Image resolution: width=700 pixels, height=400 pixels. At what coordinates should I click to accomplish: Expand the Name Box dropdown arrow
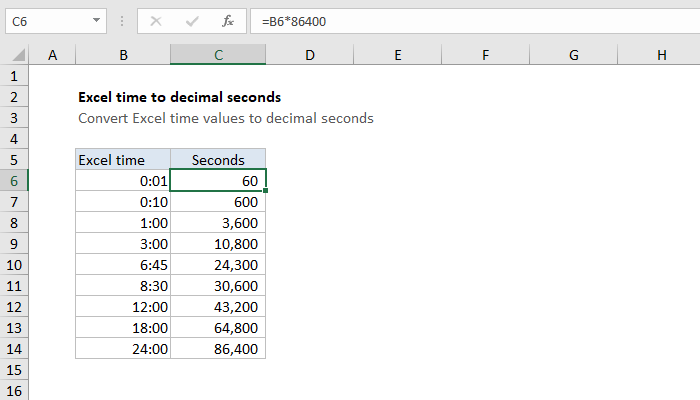pos(95,20)
